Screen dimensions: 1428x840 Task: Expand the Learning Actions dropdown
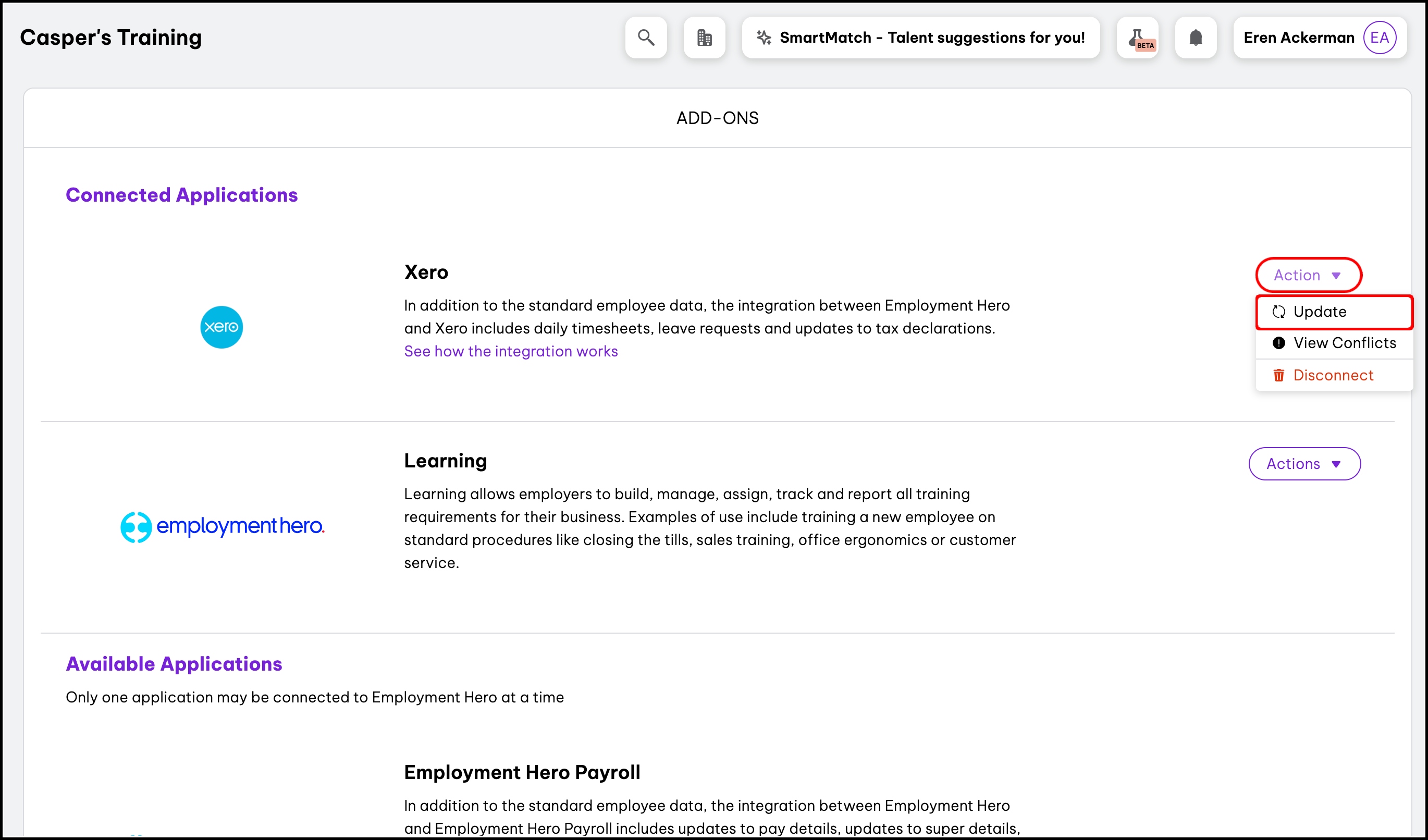pyautogui.click(x=1304, y=464)
